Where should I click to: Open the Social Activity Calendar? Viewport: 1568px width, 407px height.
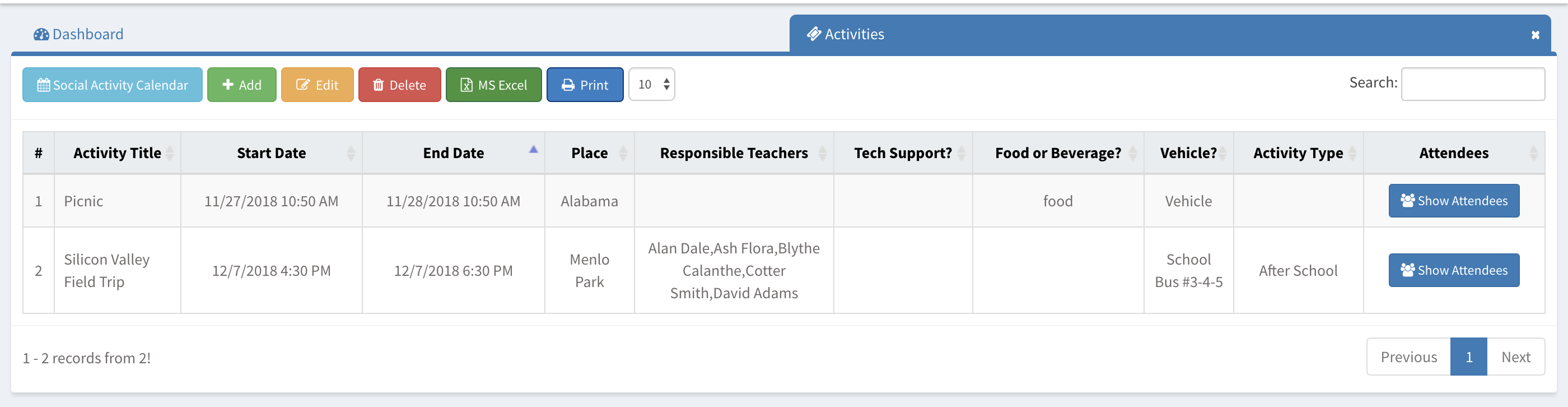click(113, 85)
